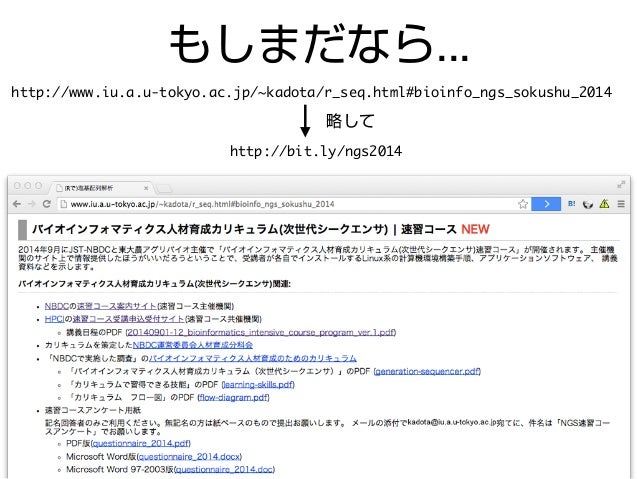Open the Chrome hamburger menu
Viewport: 638px width, 479px height.
pyautogui.click(x=621, y=204)
